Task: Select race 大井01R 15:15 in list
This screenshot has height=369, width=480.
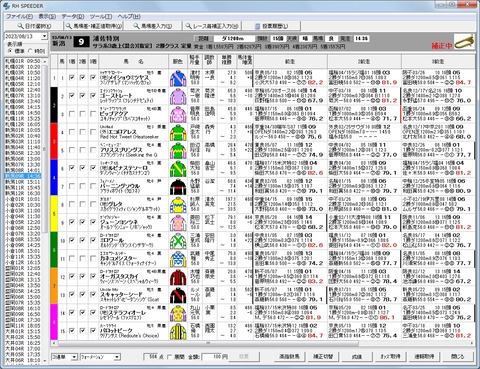Action: click(x=23, y=332)
